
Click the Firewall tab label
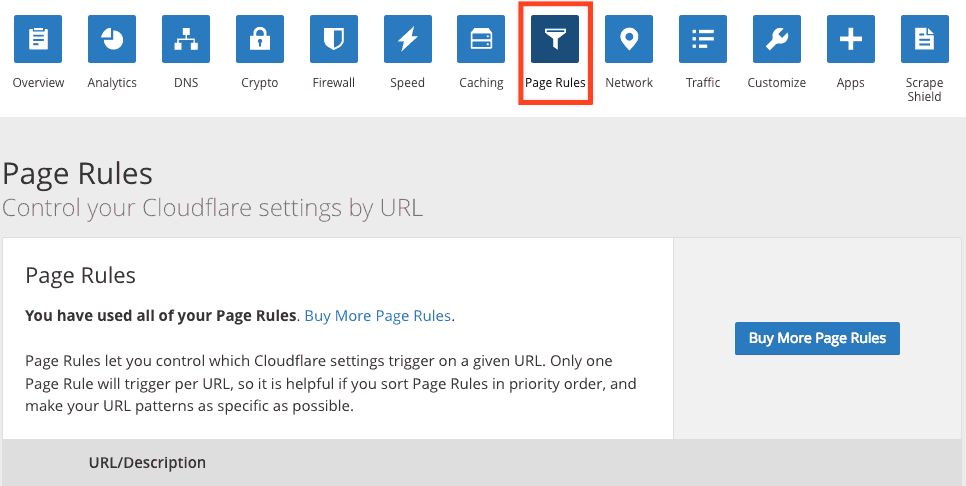click(x=334, y=83)
